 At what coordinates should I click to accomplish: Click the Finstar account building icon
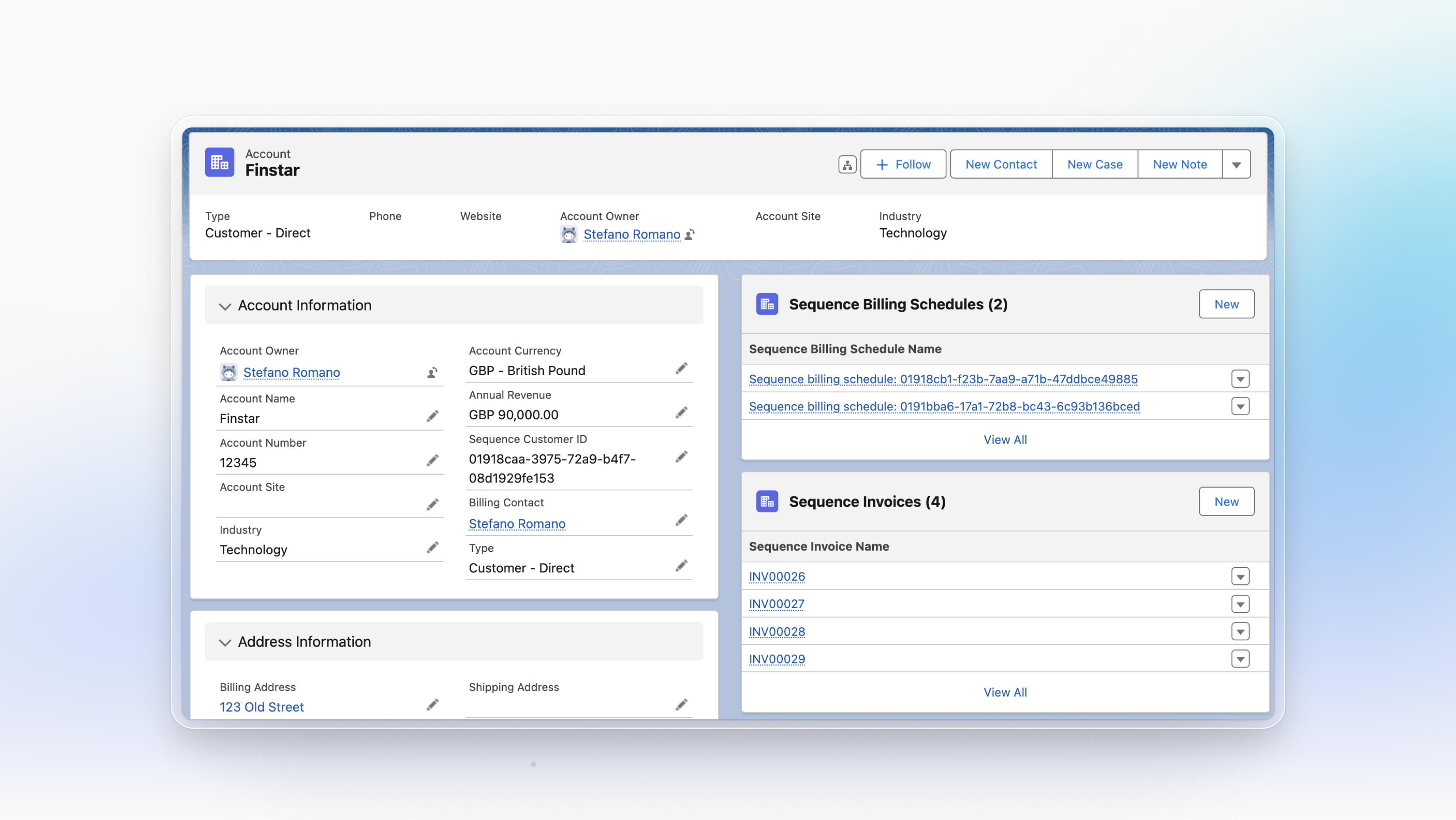tap(219, 163)
